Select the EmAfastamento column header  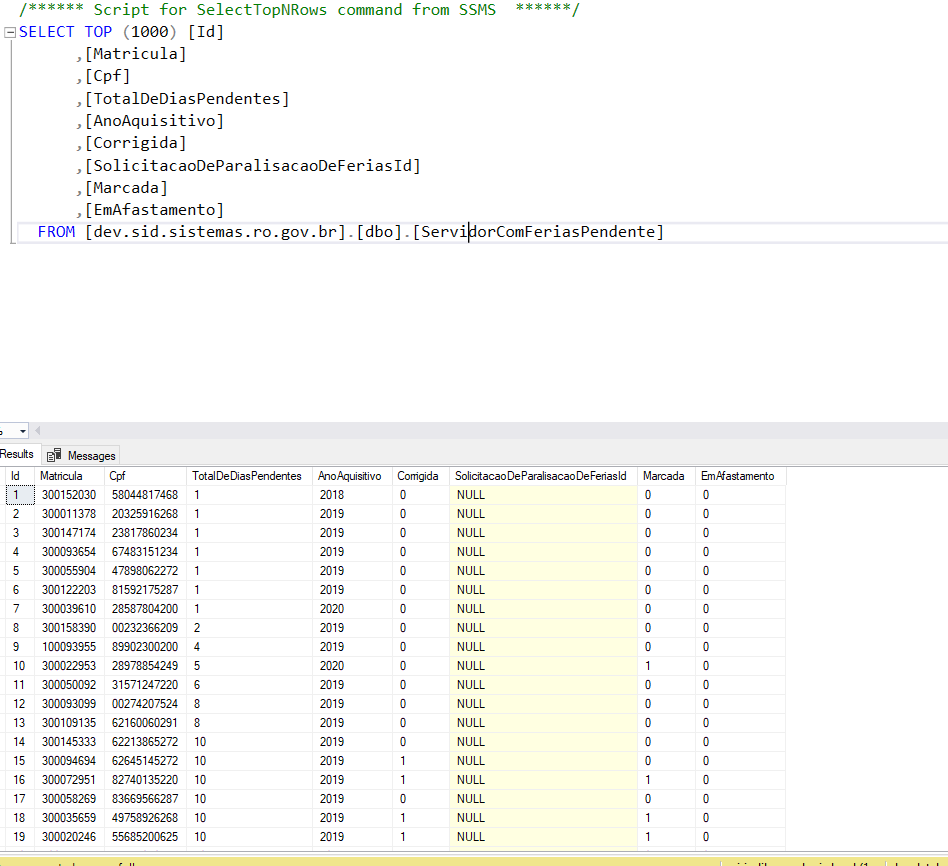[x=741, y=476]
